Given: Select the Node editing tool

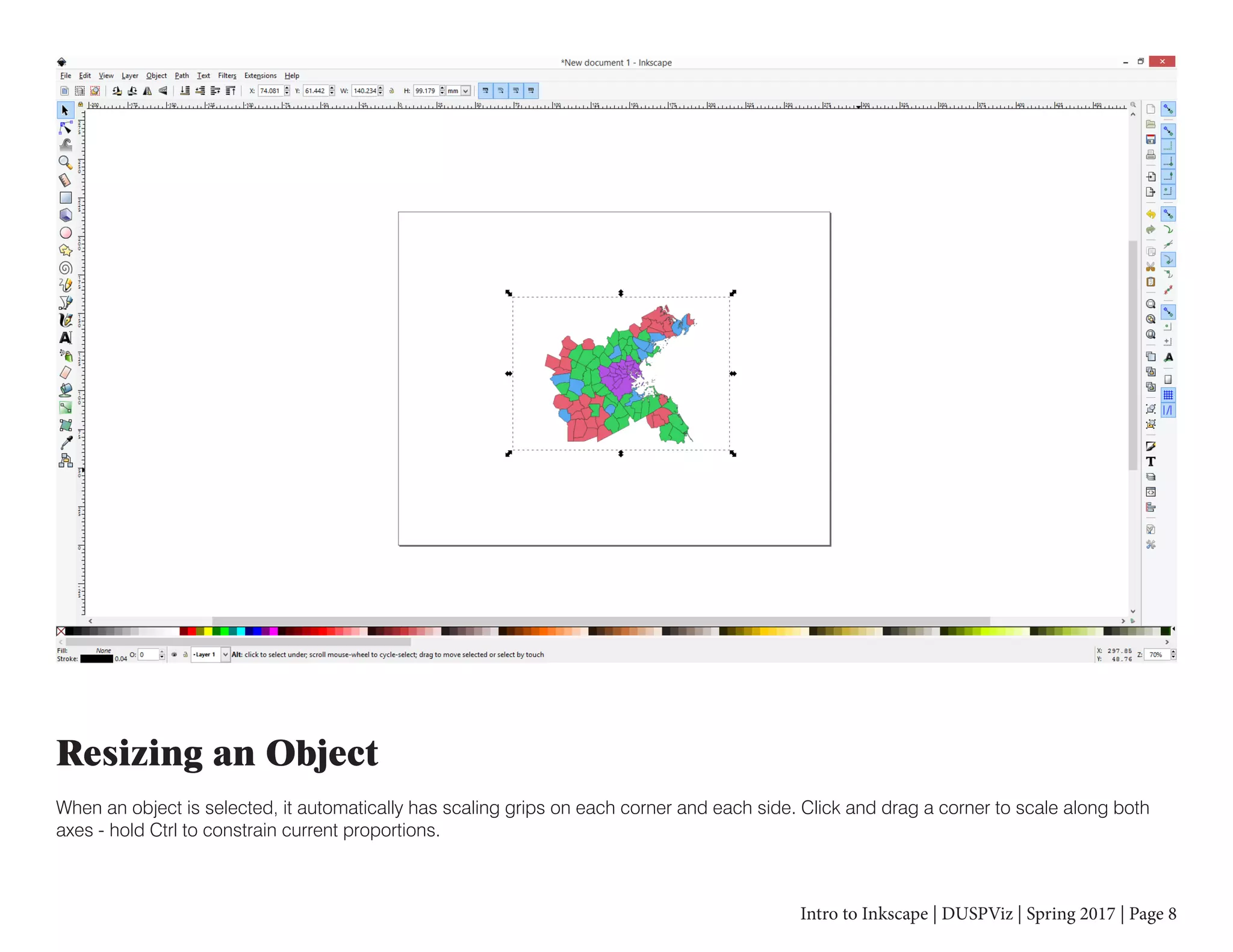Looking at the screenshot, I should [x=65, y=128].
